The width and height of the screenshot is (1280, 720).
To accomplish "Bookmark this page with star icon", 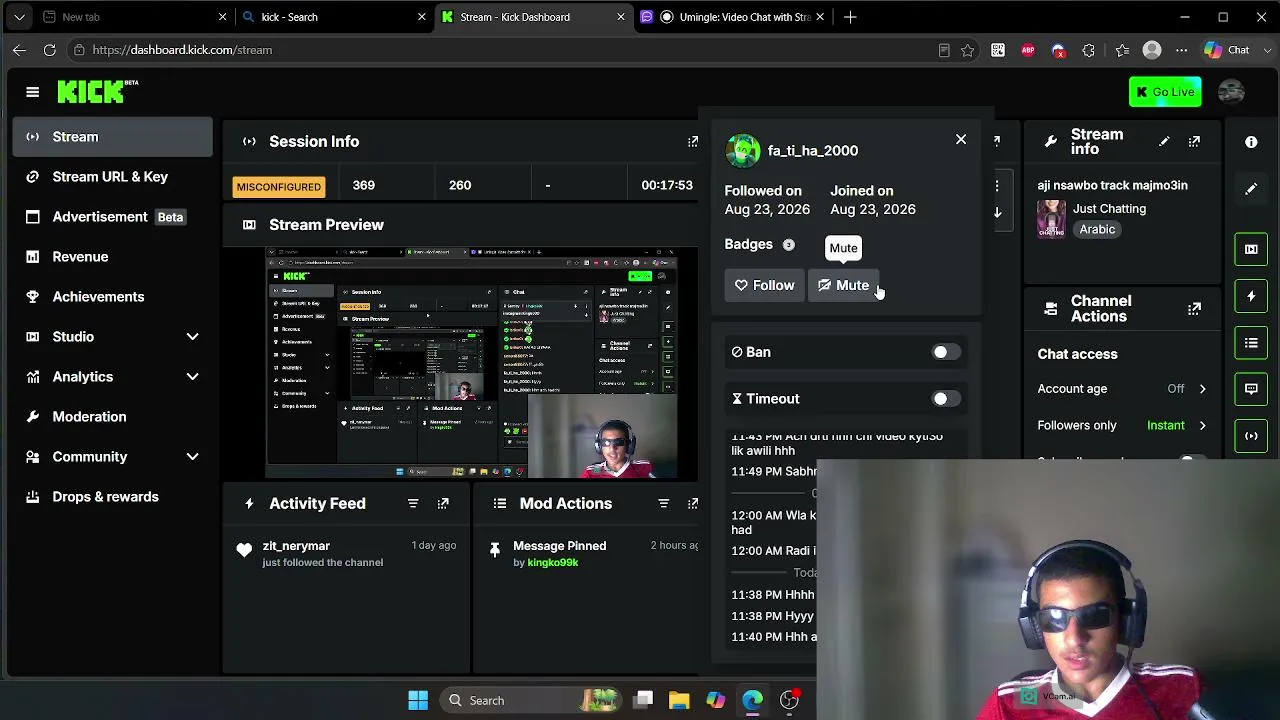I will [967, 50].
